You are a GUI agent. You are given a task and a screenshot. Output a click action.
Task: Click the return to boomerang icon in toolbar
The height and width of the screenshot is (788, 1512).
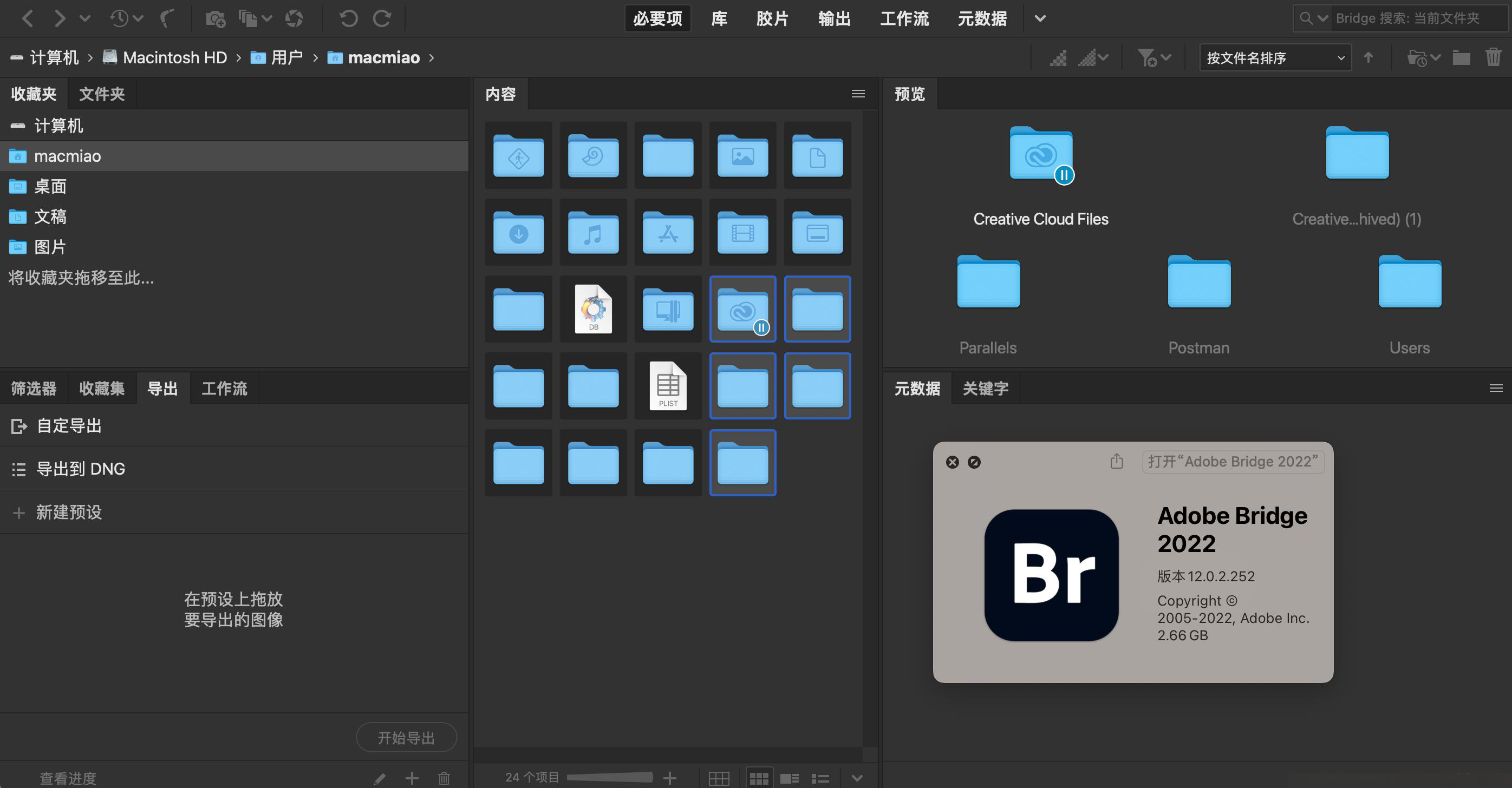coord(168,18)
